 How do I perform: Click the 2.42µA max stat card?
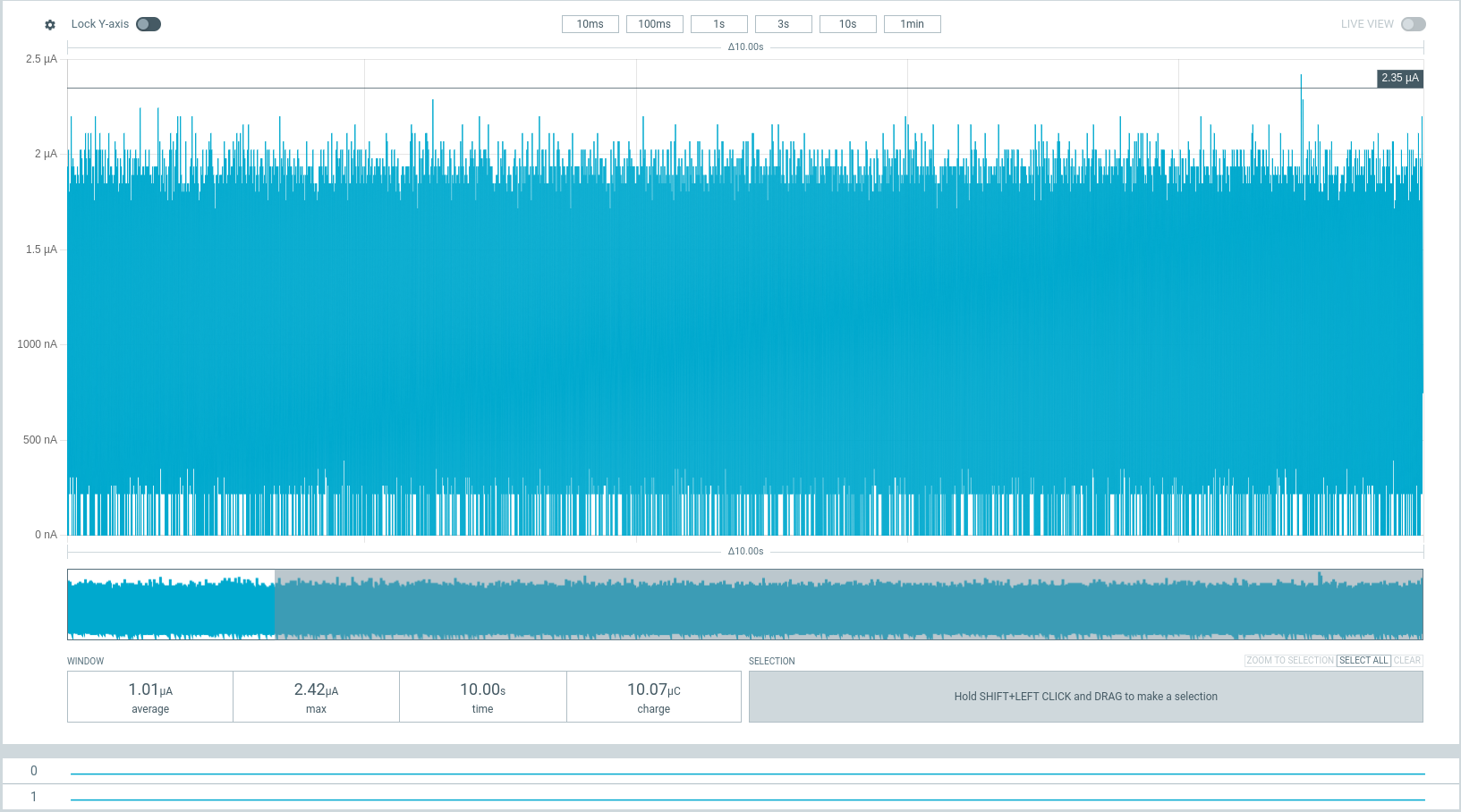[316, 697]
